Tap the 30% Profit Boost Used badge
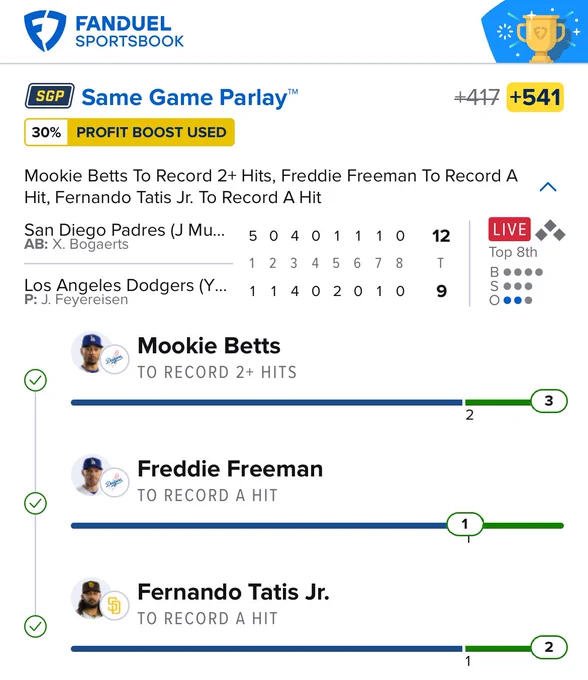588x680 pixels. (129, 132)
